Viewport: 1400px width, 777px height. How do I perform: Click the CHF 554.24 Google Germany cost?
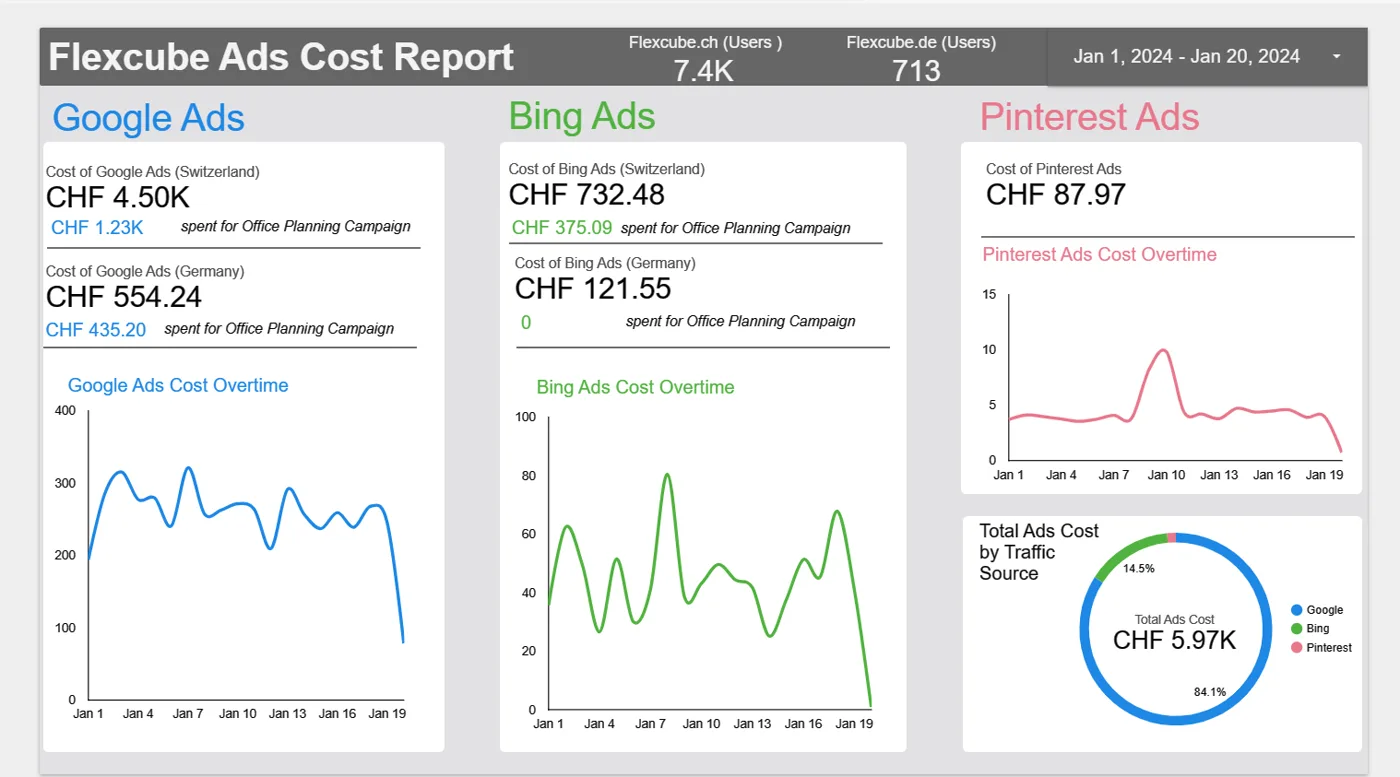pos(124,297)
